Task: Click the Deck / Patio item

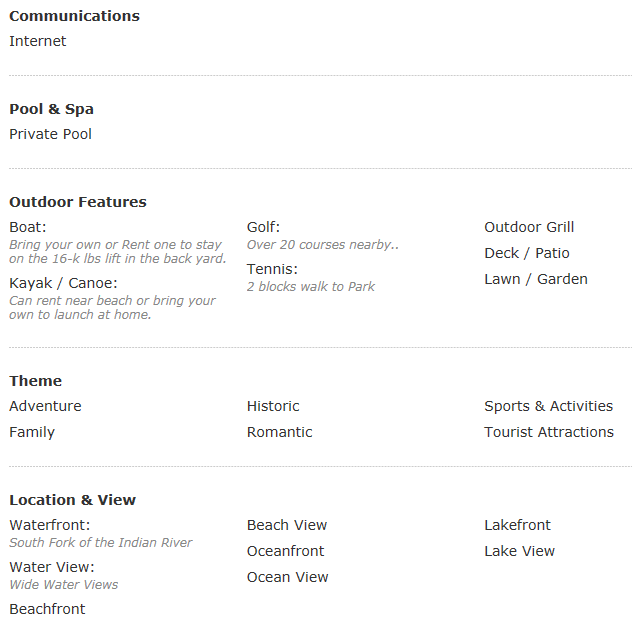Action: [527, 253]
